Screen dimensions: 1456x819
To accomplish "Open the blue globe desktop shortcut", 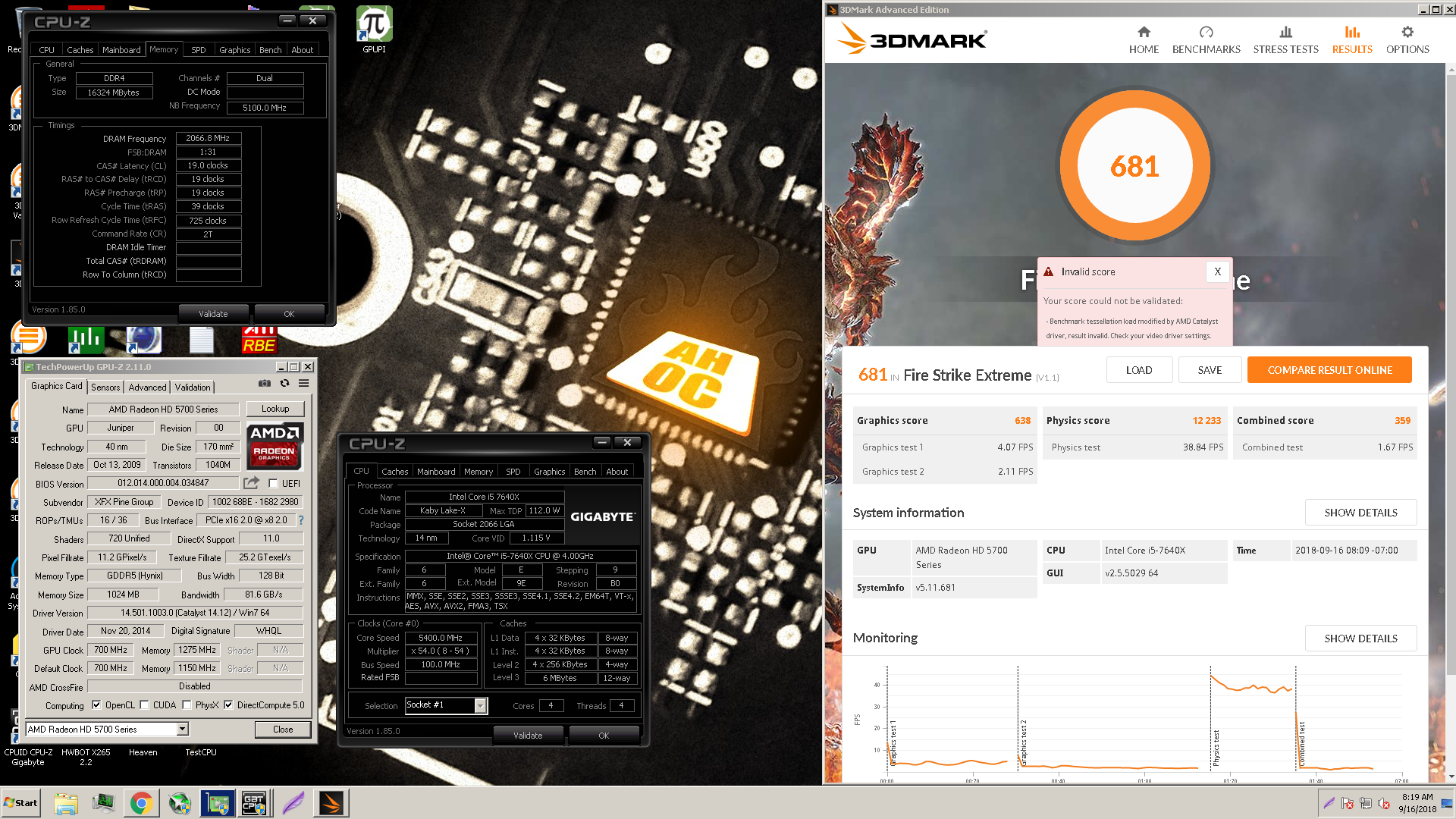I will tap(143, 340).
